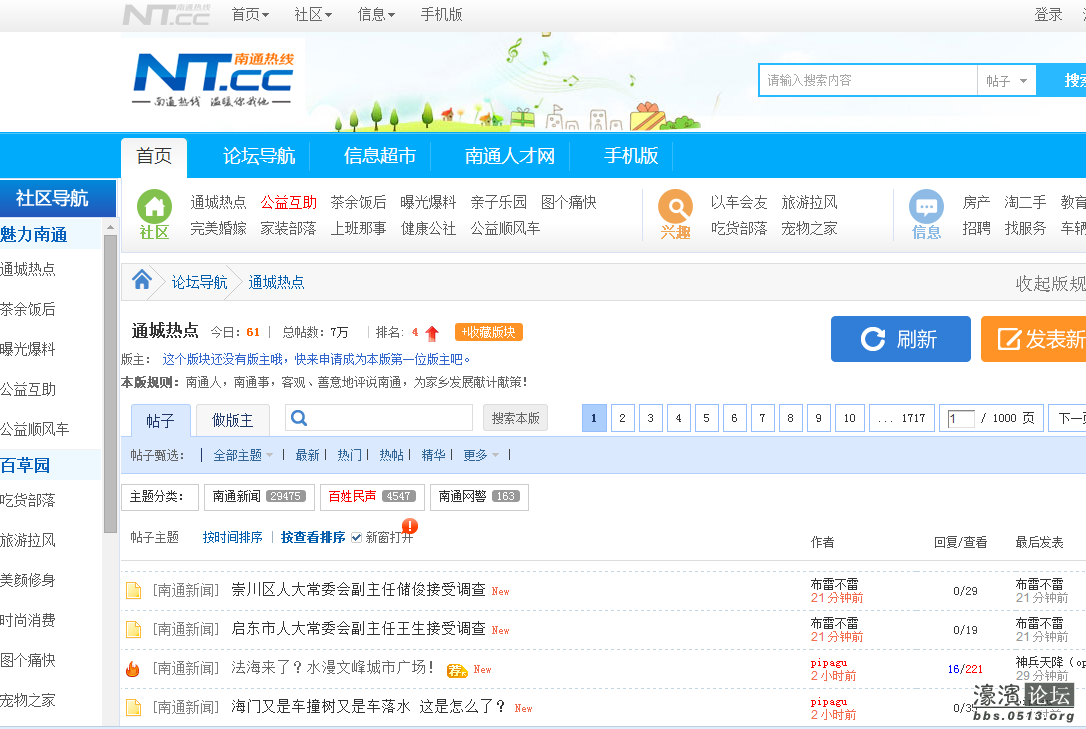Click the blue home breadcrumb icon
1086x729 pixels.
tap(141, 281)
